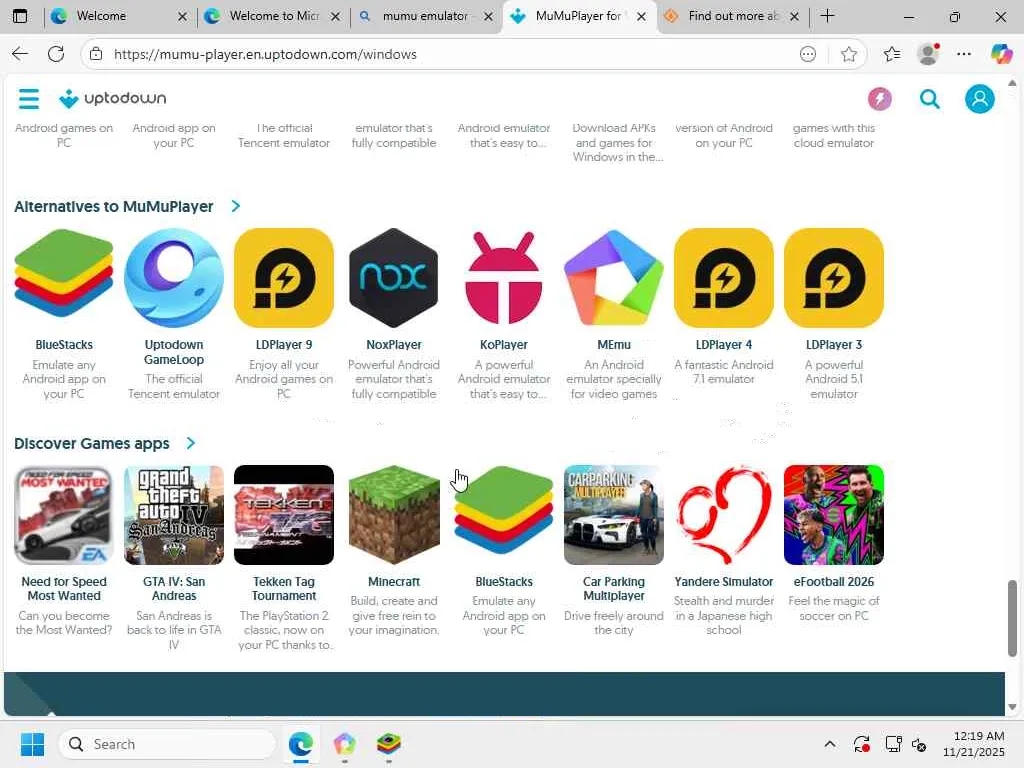Open the MEmu app icon
Screen dimensions: 1024x768
(x=614, y=278)
